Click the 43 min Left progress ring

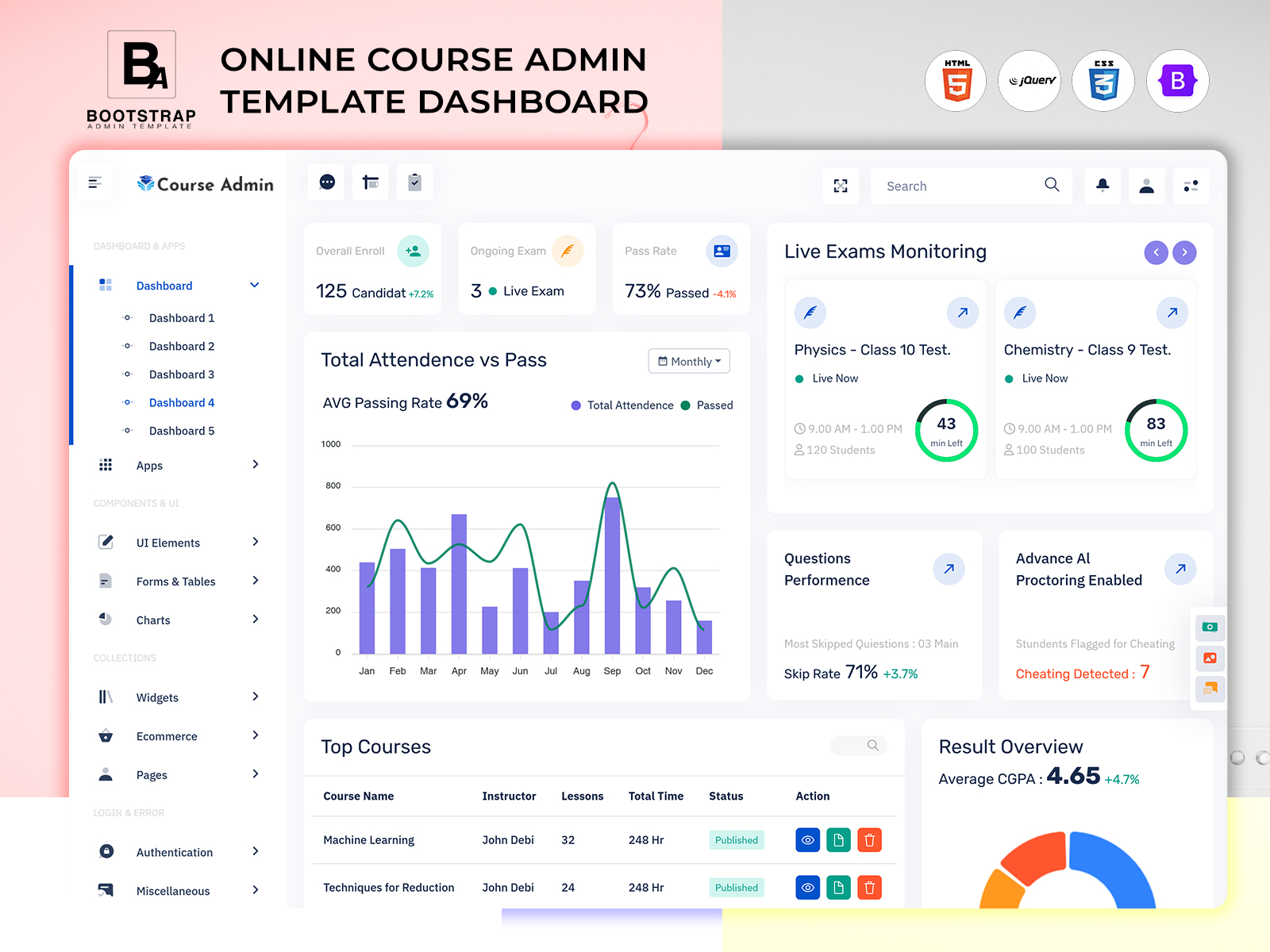[x=946, y=431]
